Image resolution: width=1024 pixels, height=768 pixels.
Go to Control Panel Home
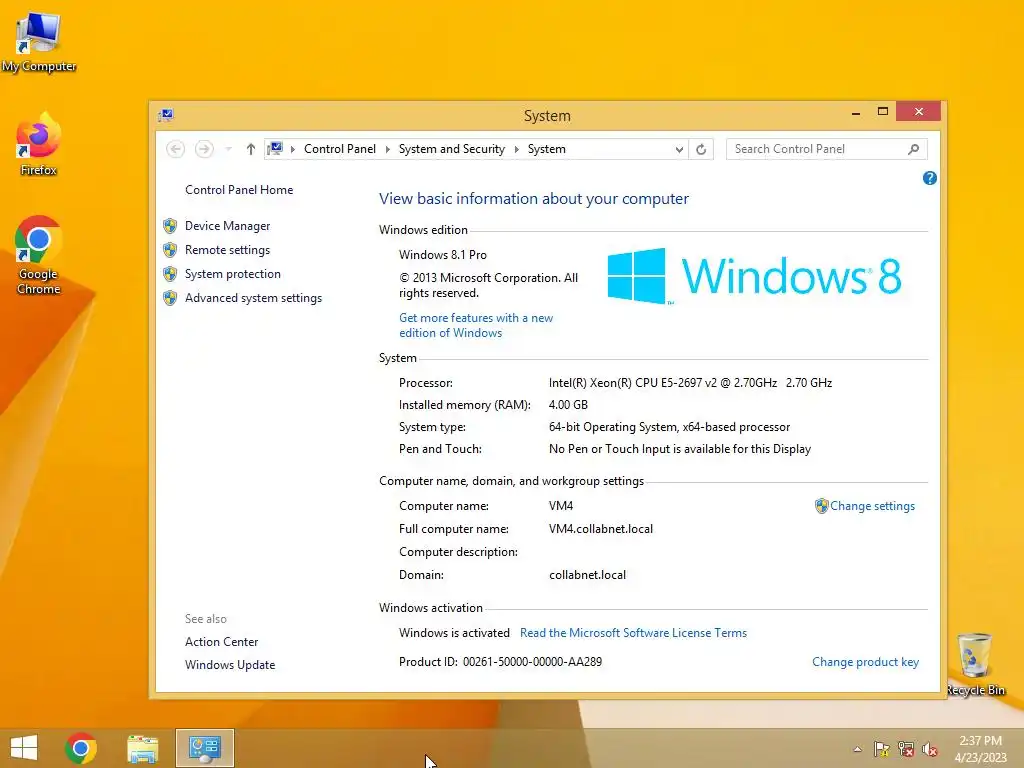click(x=239, y=190)
